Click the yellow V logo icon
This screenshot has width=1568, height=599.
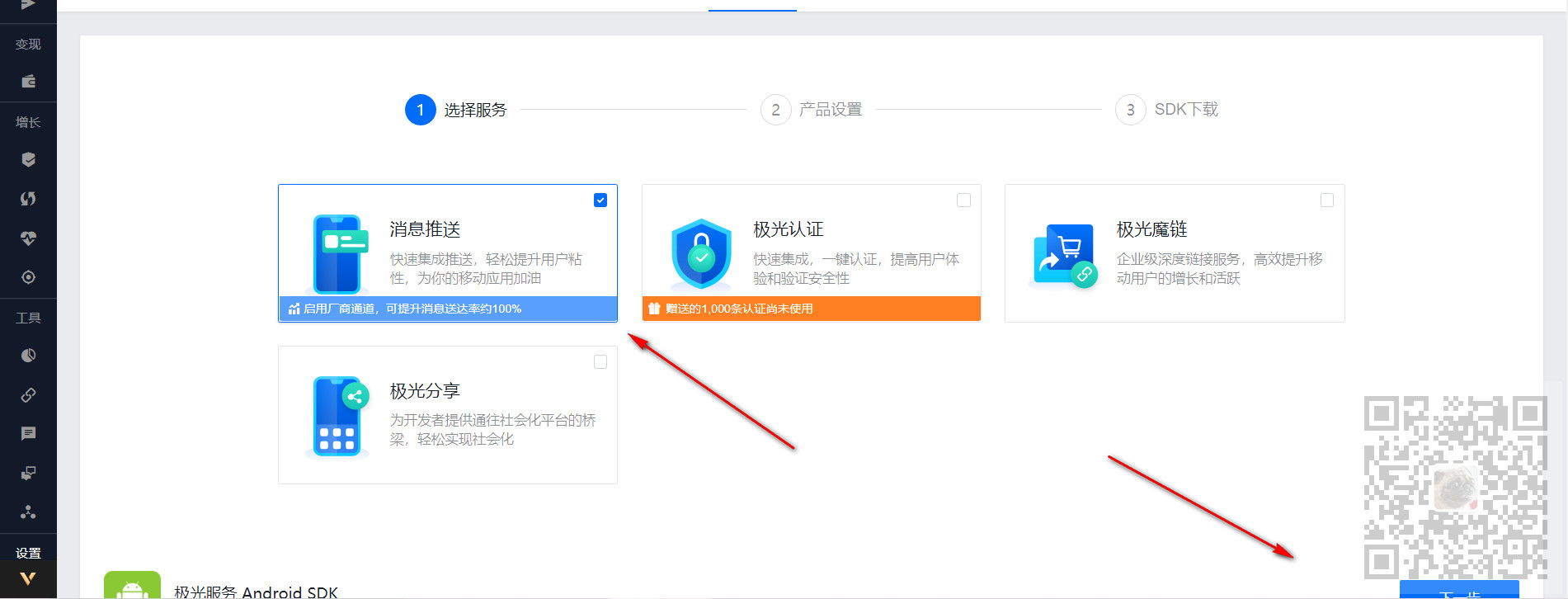pyautogui.click(x=28, y=579)
